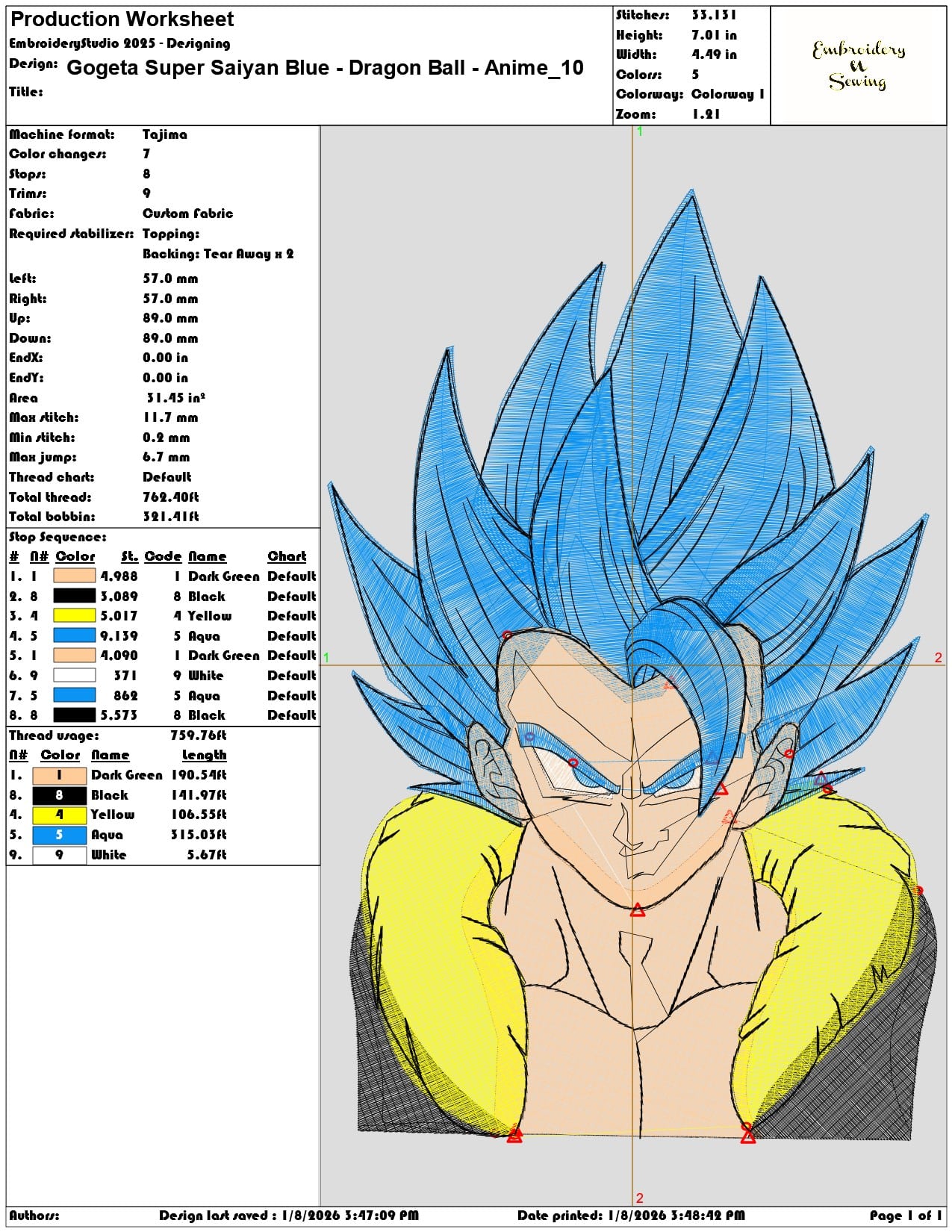This screenshot has height=1232, width=952.
Task: Click the Gogeta embroidery design preview image
Action: pyautogui.click(x=632, y=665)
